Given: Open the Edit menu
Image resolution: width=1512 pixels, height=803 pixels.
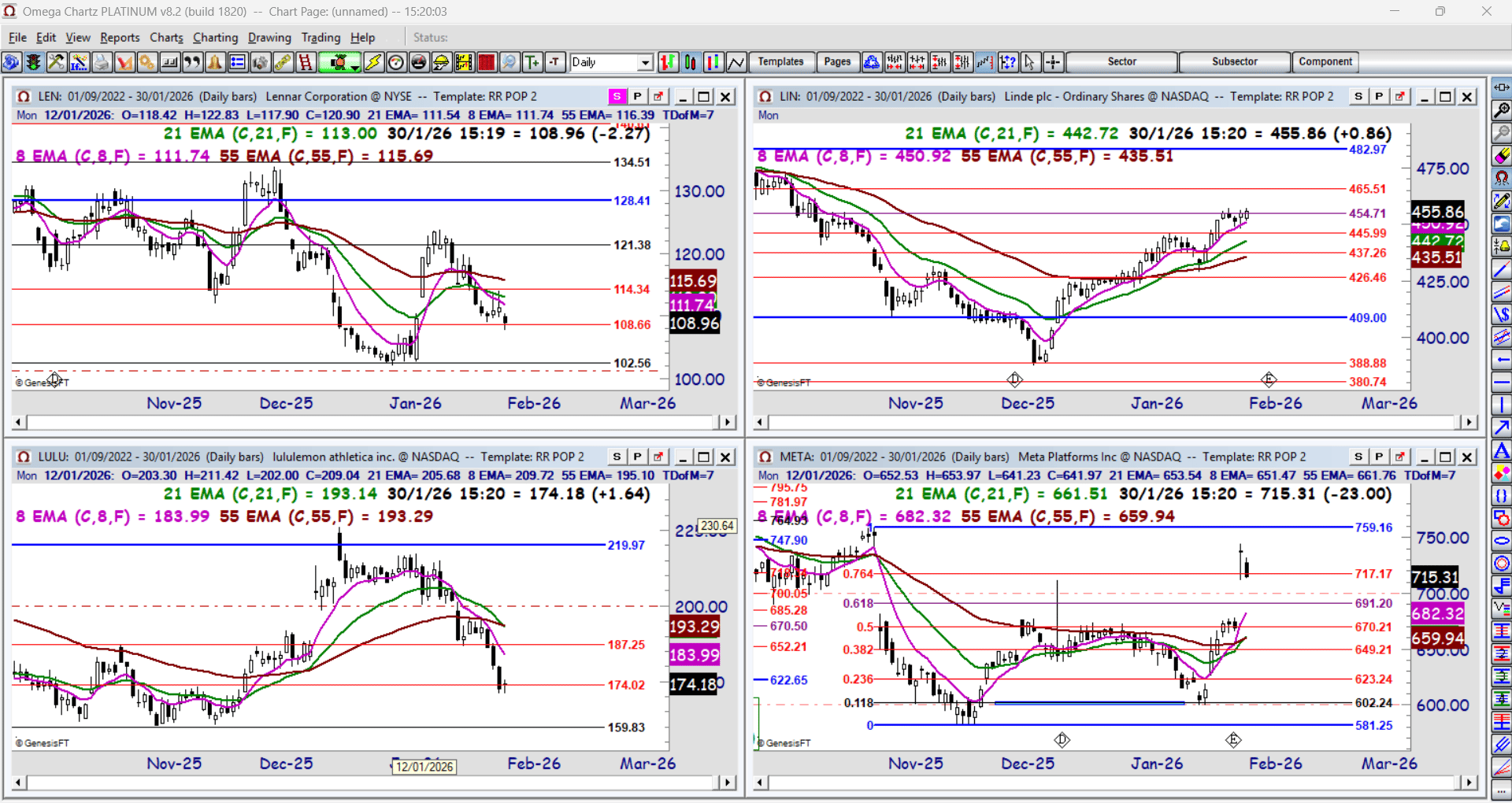Looking at the screenshot, I should (x=46, y=37).
